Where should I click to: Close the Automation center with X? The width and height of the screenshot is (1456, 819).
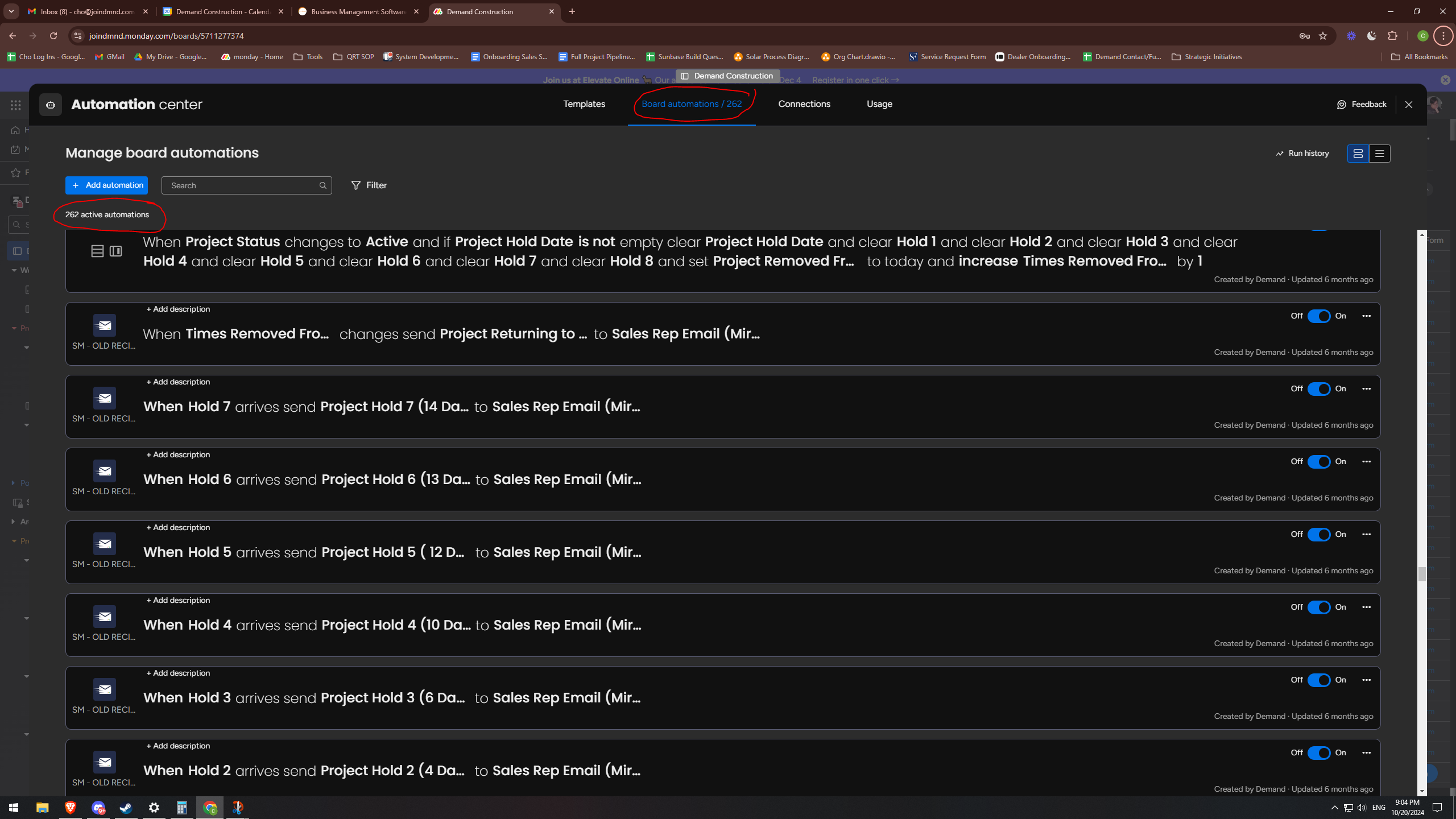pyautogui.click(x=1409, y=105)
